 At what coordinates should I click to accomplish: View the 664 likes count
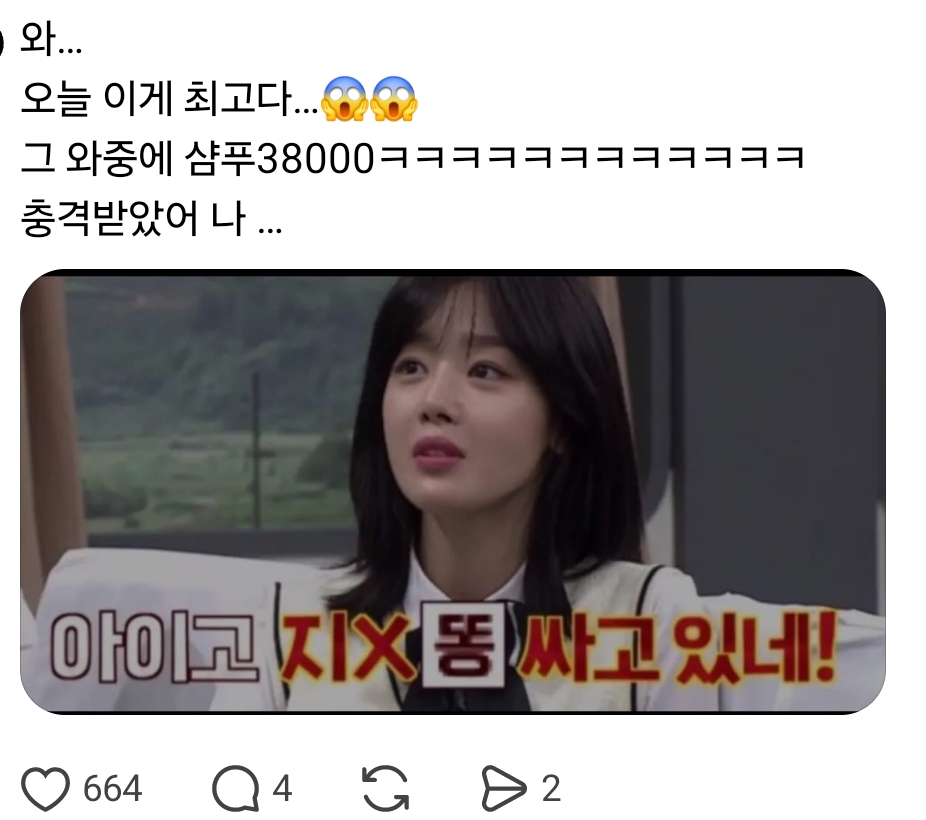112,789
